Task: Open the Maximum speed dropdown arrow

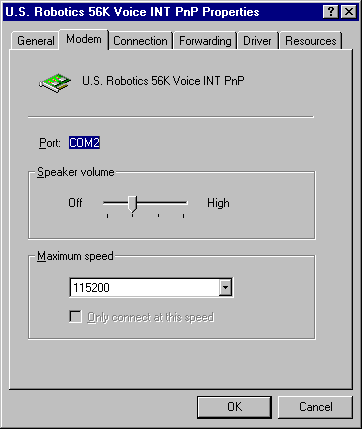Action: point(225,287)
